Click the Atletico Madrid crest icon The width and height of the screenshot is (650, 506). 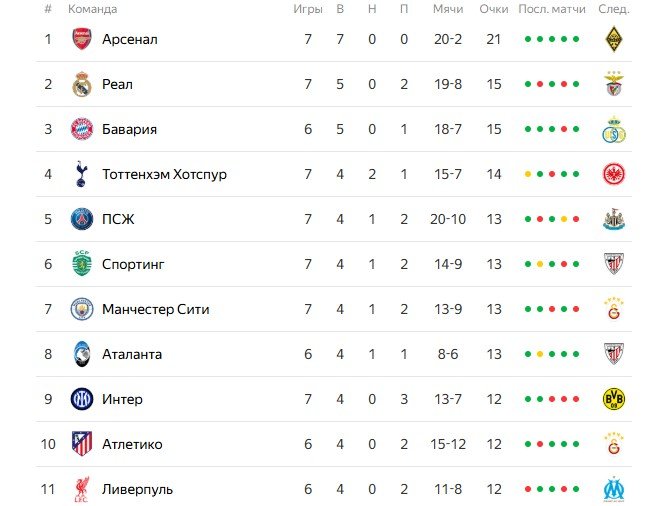coord(81,444)
